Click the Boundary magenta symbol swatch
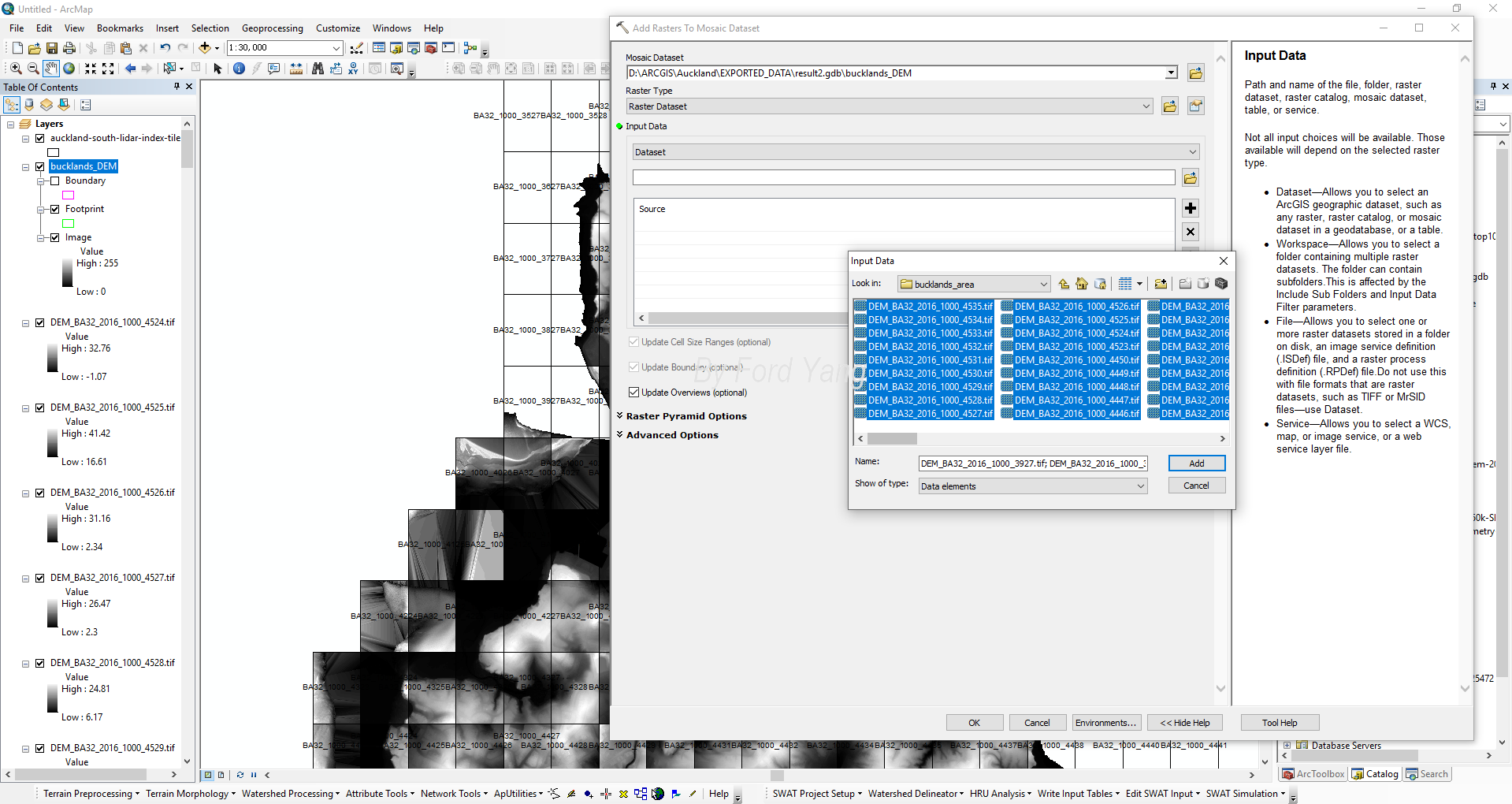 [x=69, y=195]
